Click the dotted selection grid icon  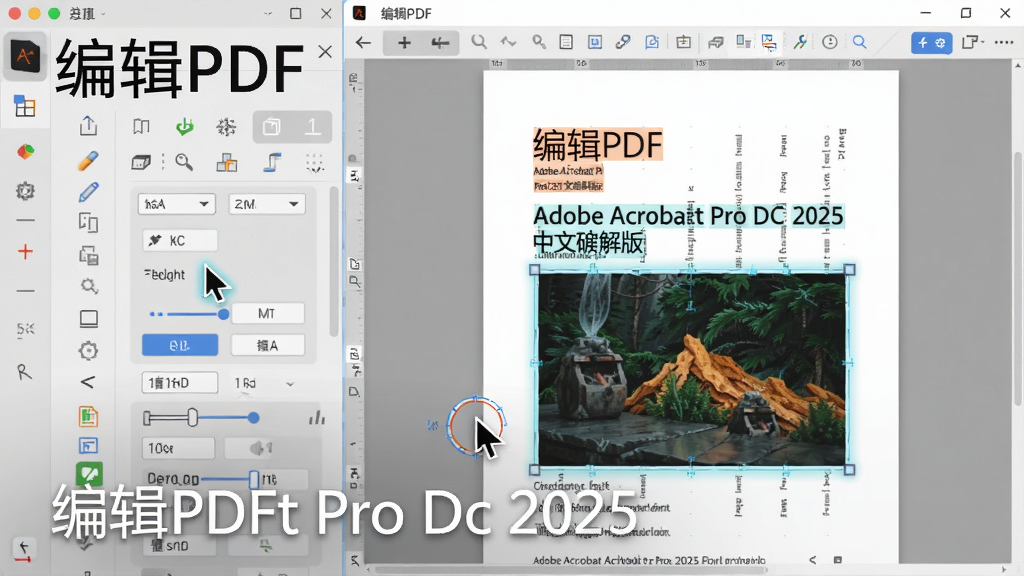click(x=315, y=163)
